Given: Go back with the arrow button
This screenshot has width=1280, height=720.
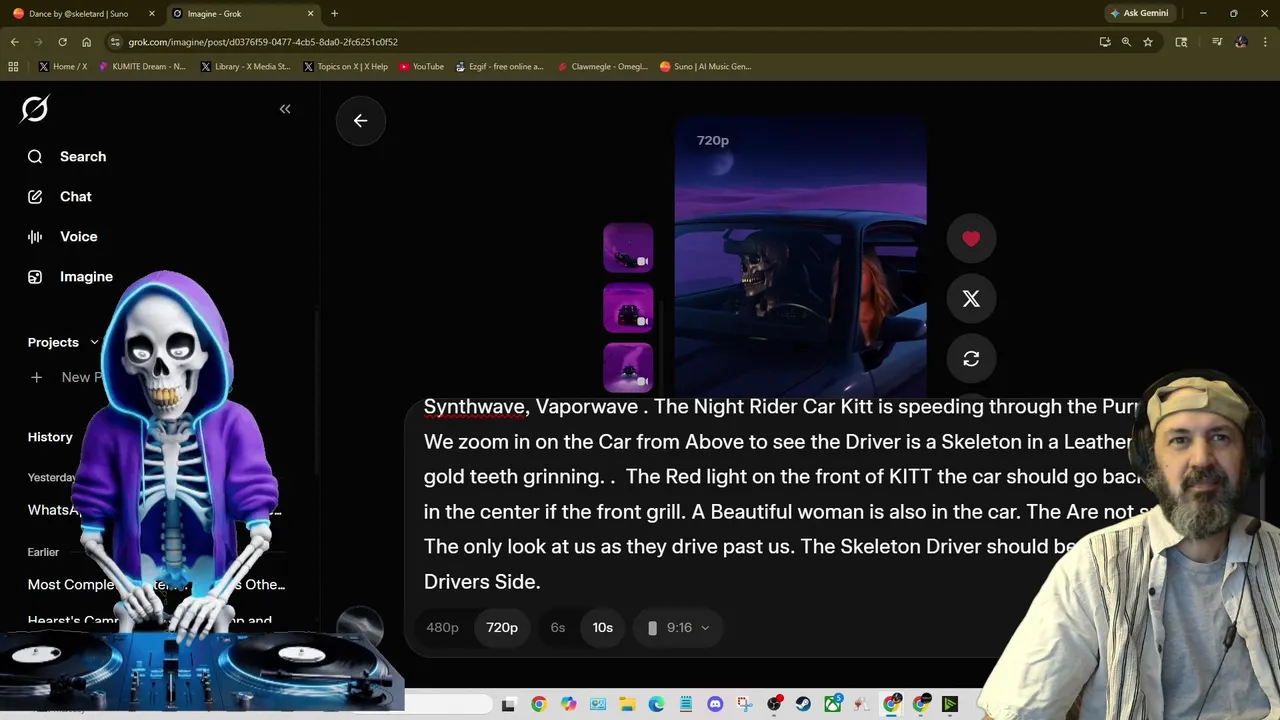Looking at the screenshot, I should (360, 120).
